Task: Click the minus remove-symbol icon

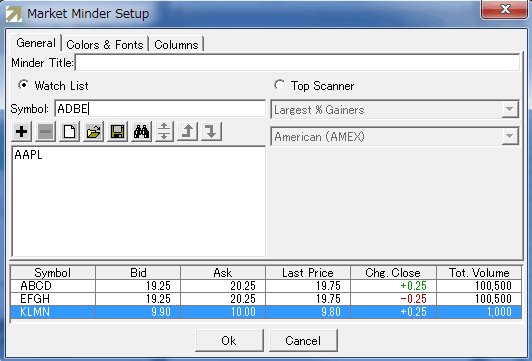Action: click(45, 132)
